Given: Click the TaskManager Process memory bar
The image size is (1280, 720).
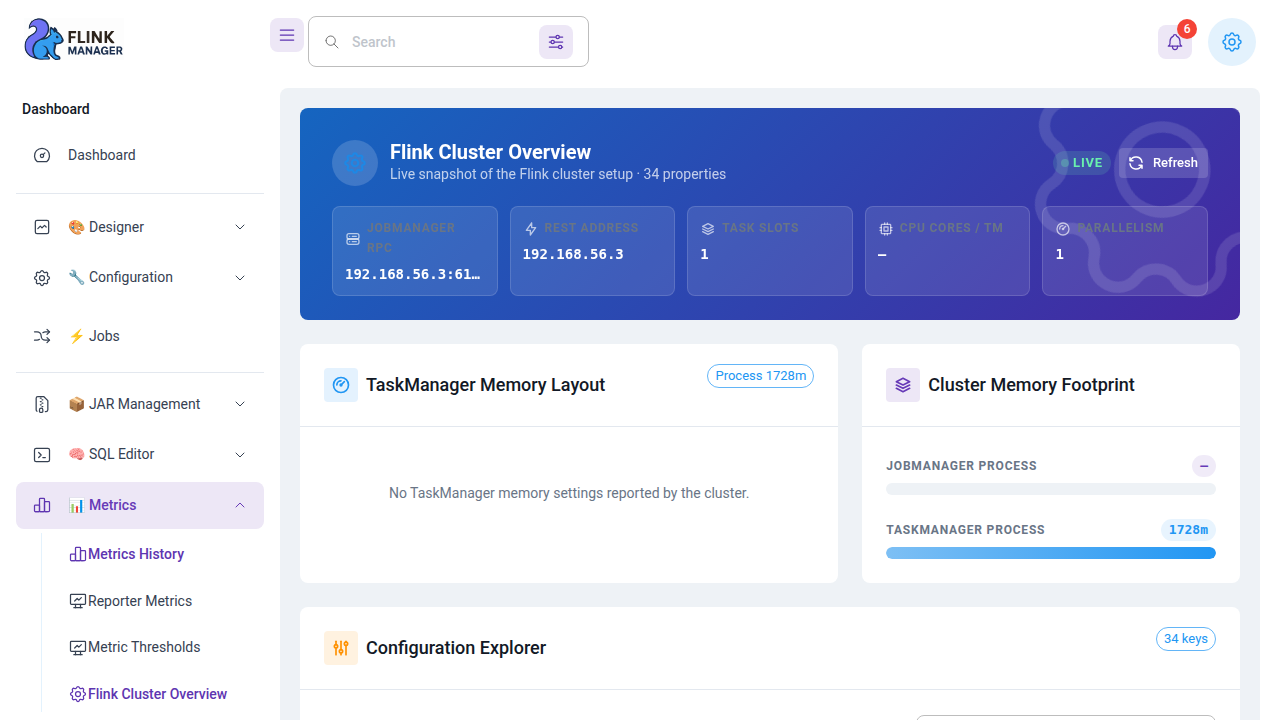Looking at the screenshot, I should [1051, 553].
